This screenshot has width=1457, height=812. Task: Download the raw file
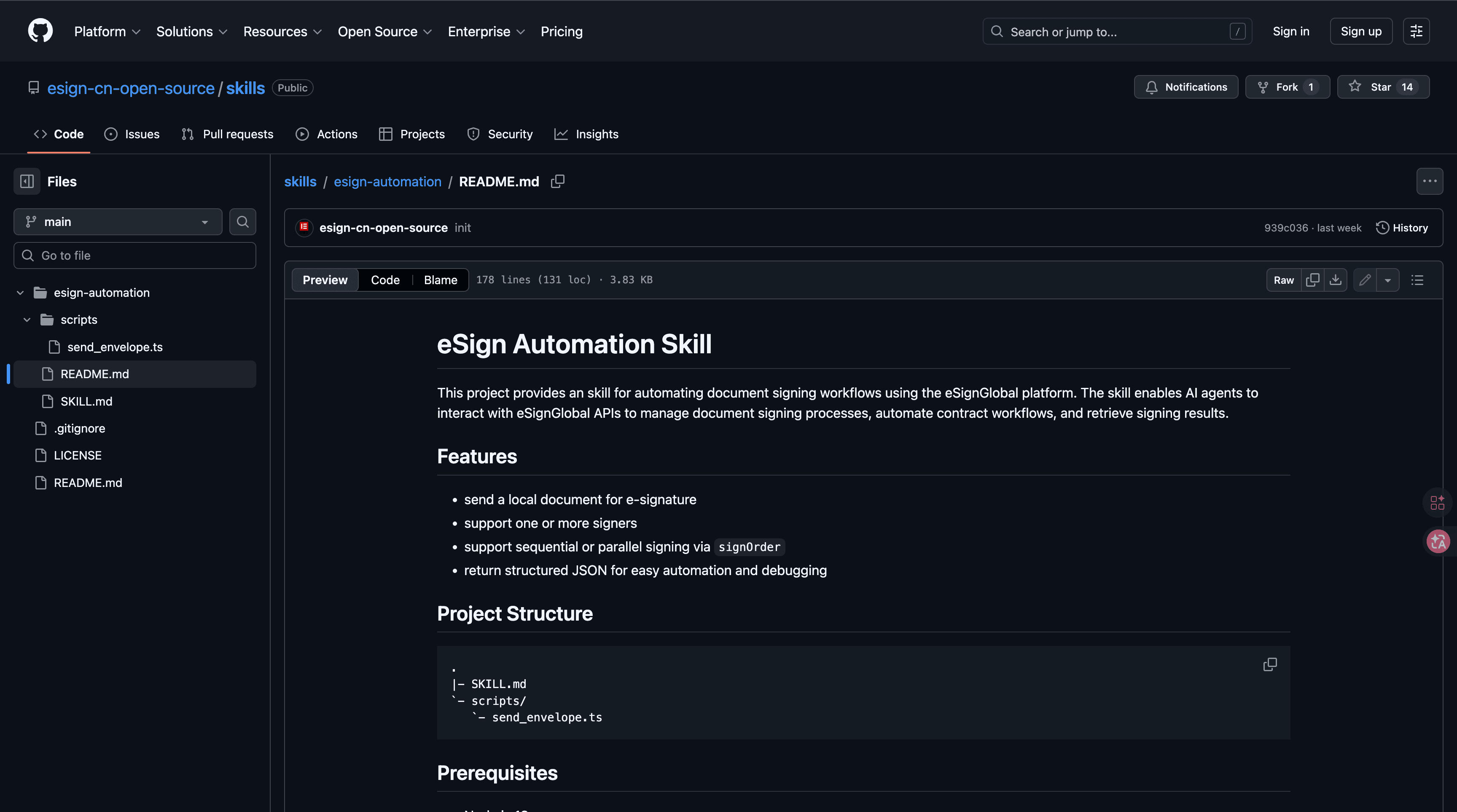point(1336,280)
